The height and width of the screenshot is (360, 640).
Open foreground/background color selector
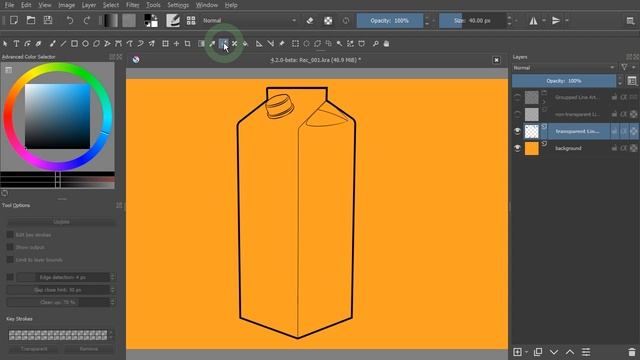coord(151,20)
